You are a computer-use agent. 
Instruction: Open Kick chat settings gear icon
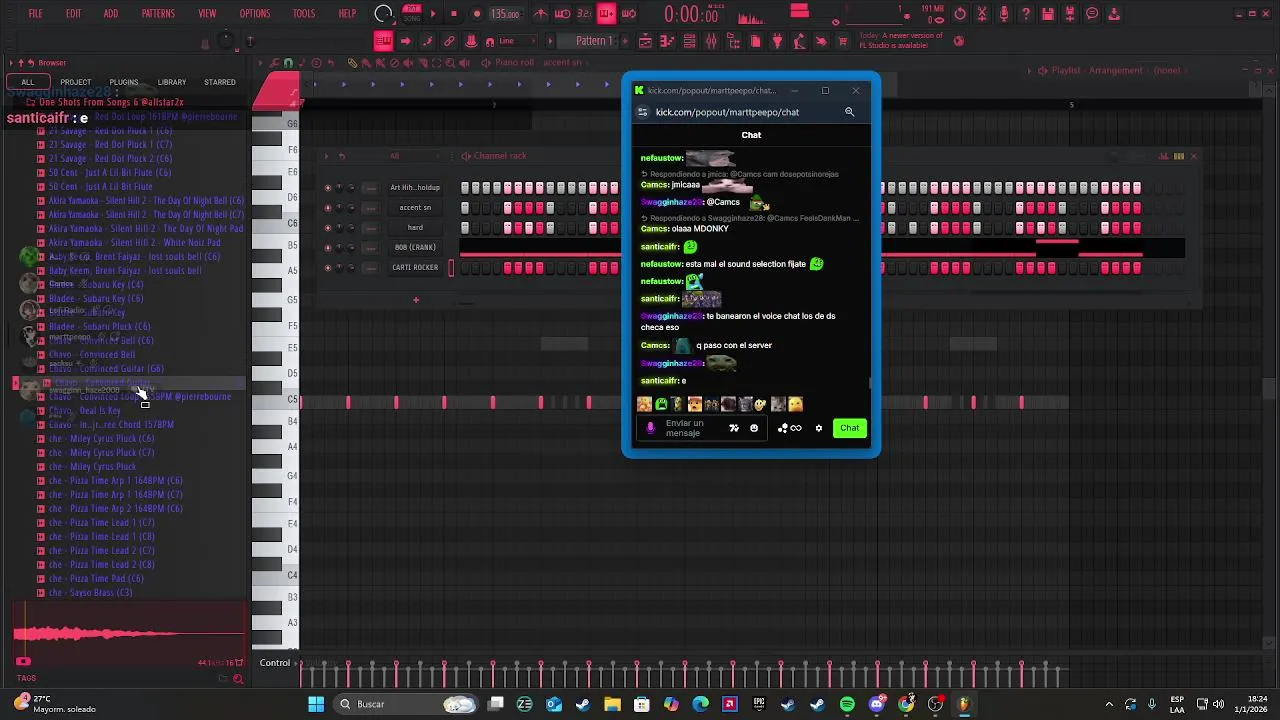click(x=819, y=428)
